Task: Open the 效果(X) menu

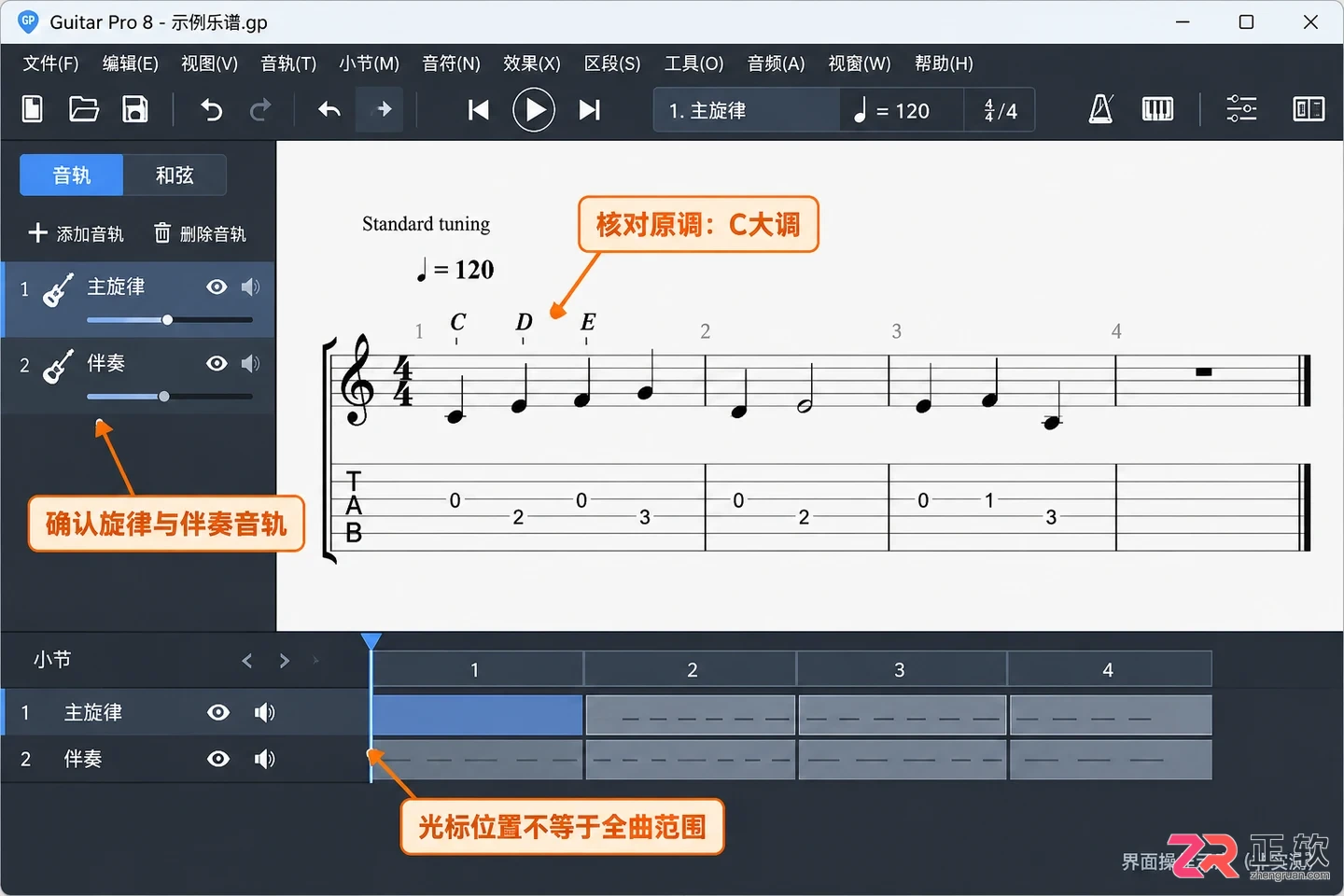Action: tap(531, 63)
